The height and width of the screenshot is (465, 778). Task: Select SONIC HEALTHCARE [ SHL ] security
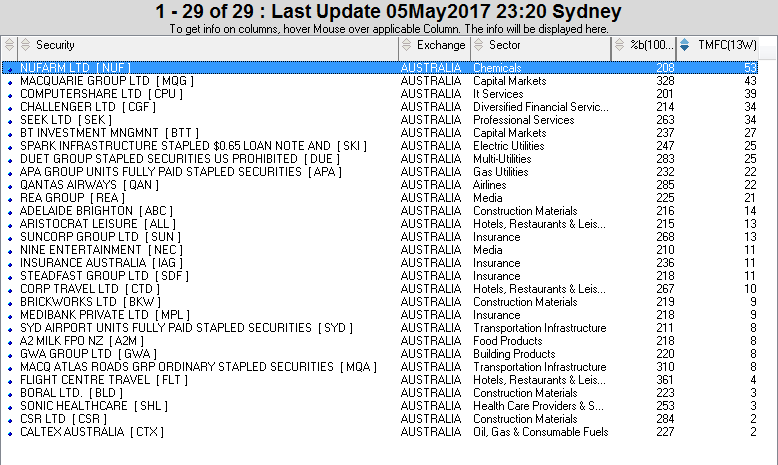tap(94, 405)
